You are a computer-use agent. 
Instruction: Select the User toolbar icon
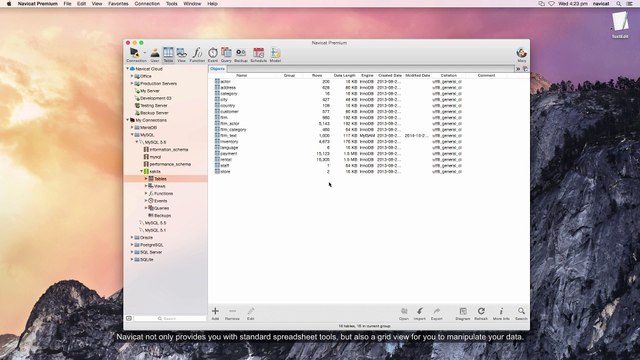(x=155, y=55)
